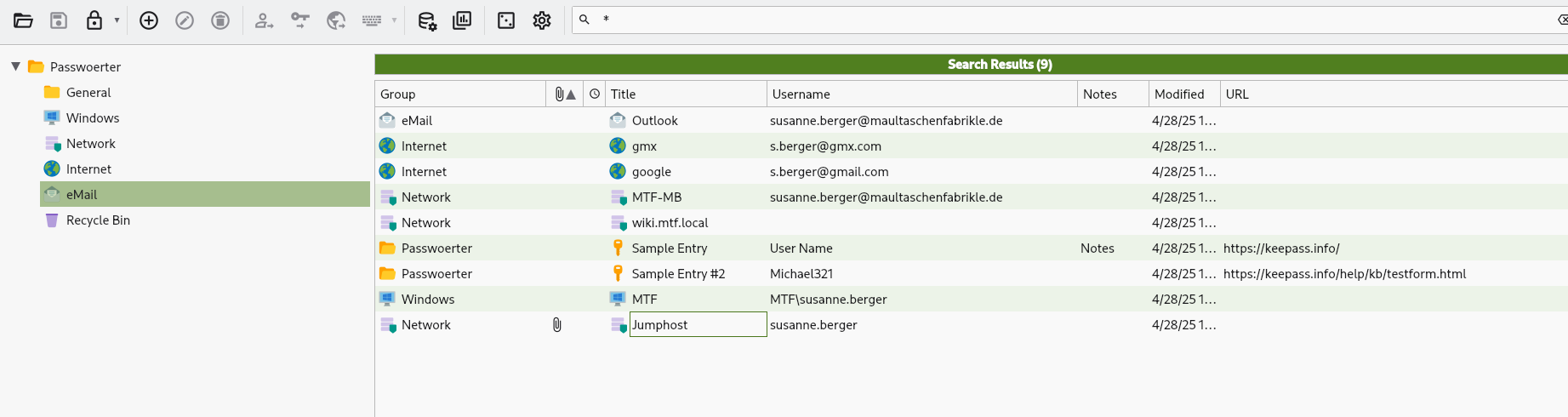This screenshot has width=1568, height=417.
Task: Open the Database Reports icon
Action: (462, 20)
